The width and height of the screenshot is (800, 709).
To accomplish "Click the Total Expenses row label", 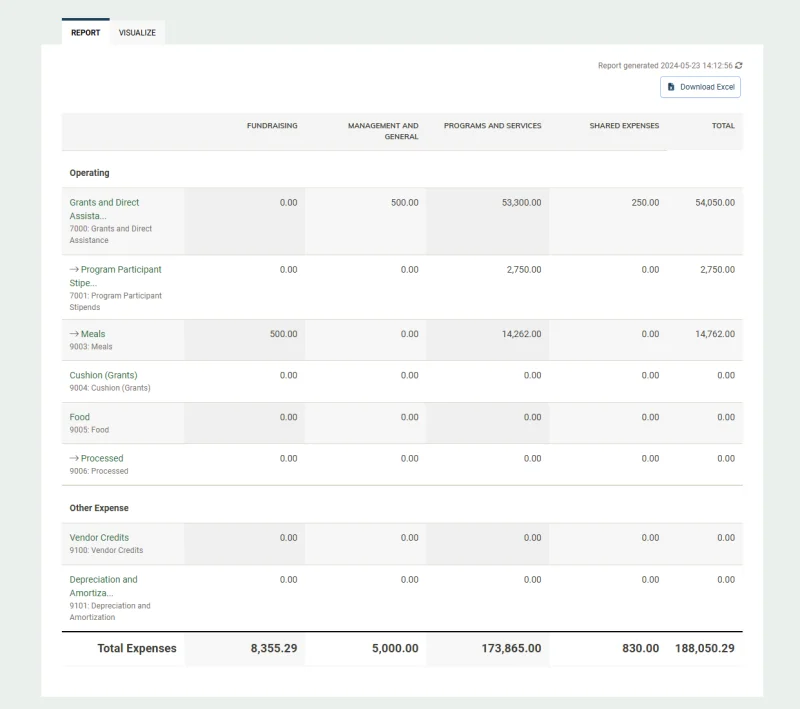I will click(x=137, y=648).
